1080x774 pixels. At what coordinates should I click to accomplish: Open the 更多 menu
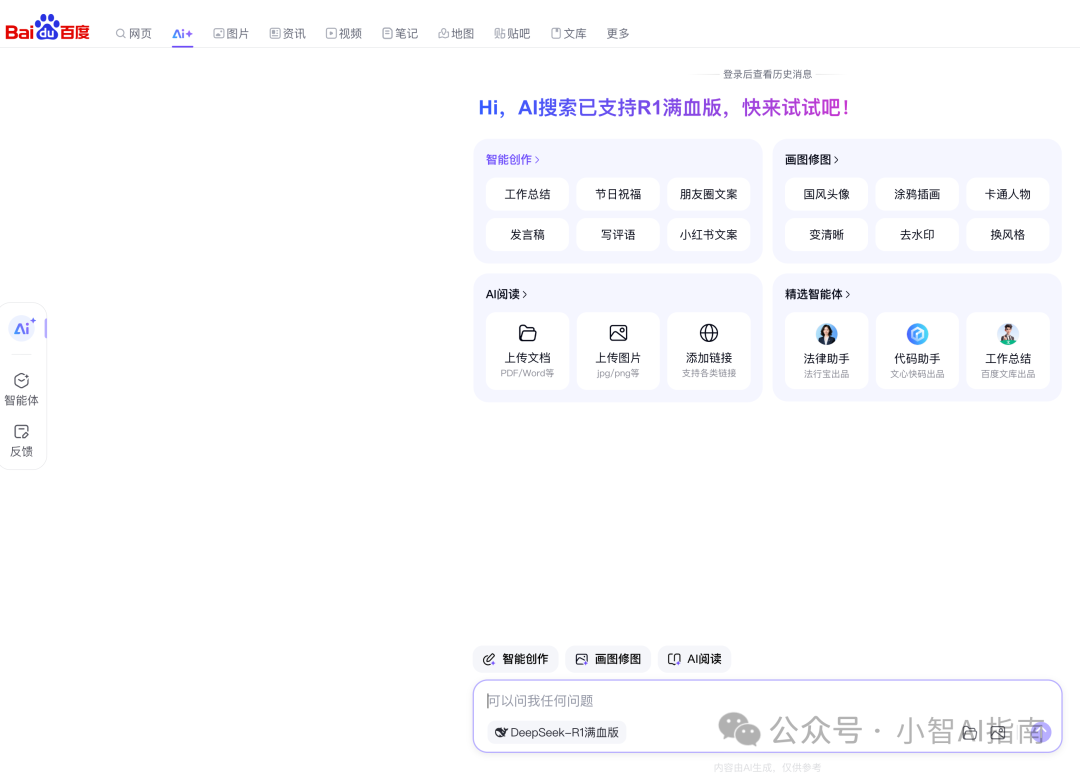(x=618, y=33)
